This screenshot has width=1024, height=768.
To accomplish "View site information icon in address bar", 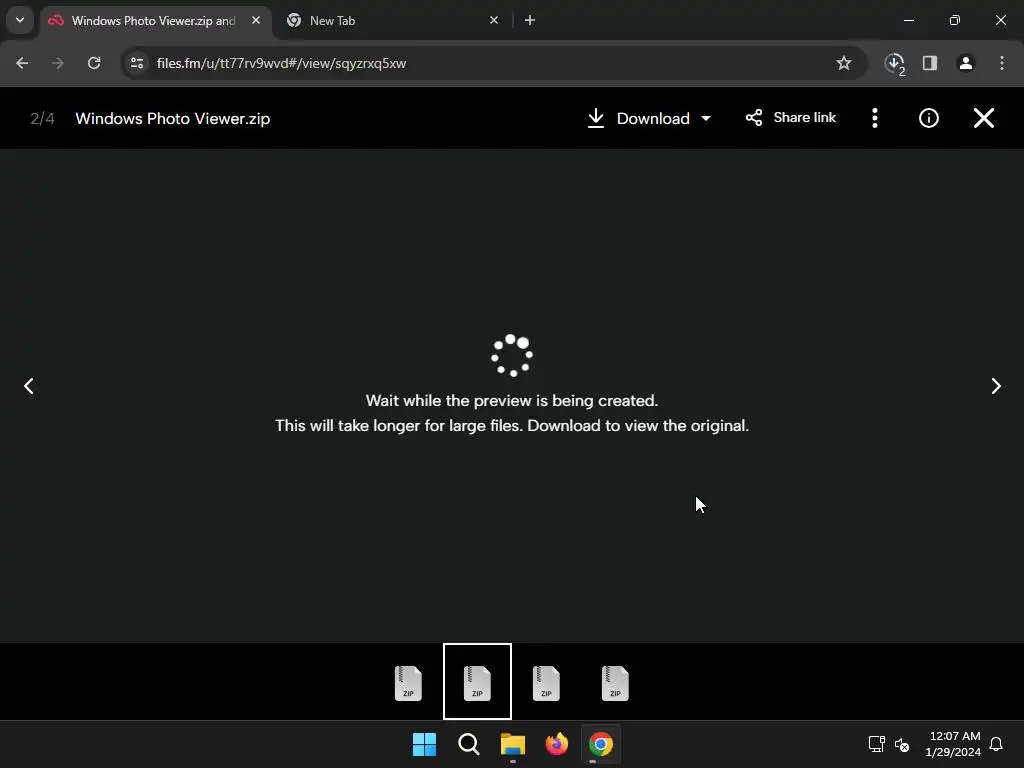I will click(x=137, y=63).
